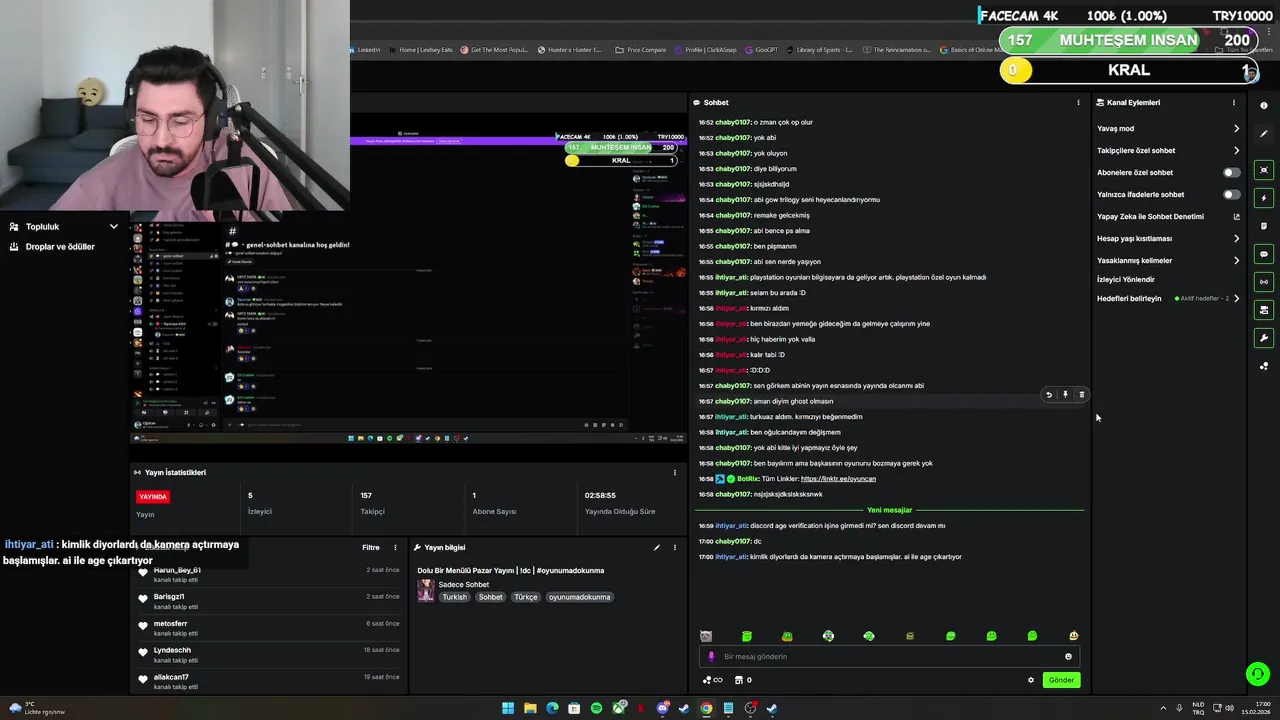Open Yayın İstatistikleri three-dot menu
This screenshot has height=720, width=1280.
[674, 473]
